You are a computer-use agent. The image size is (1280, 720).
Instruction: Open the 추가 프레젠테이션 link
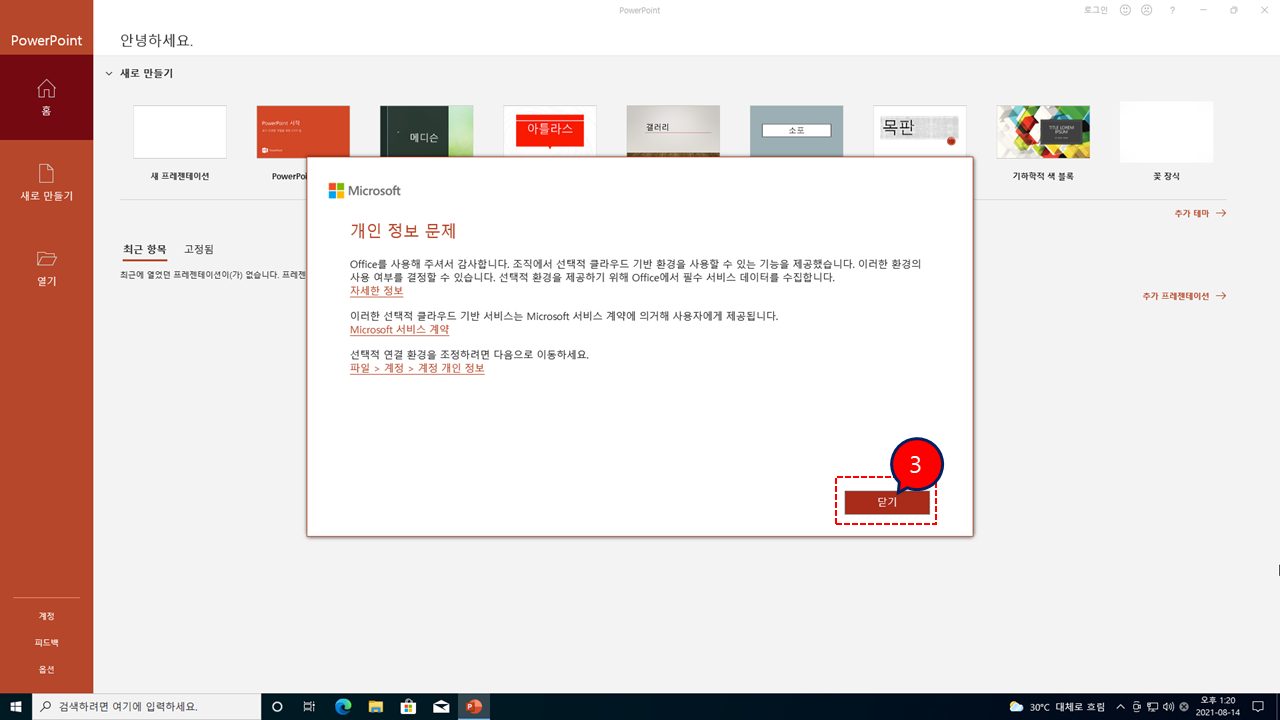[x=1184, y=296]
